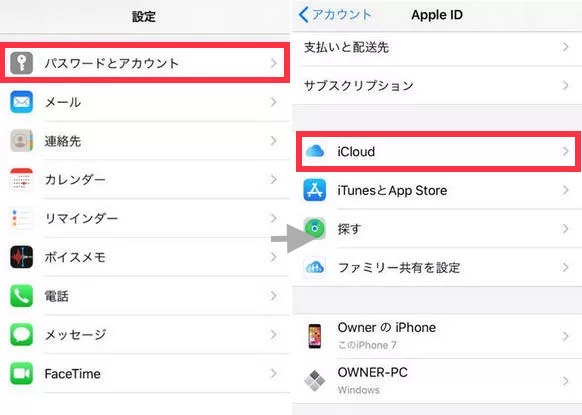Open the 探す menu entry
The width and height of the screenshot is (582, 415).
437,229
